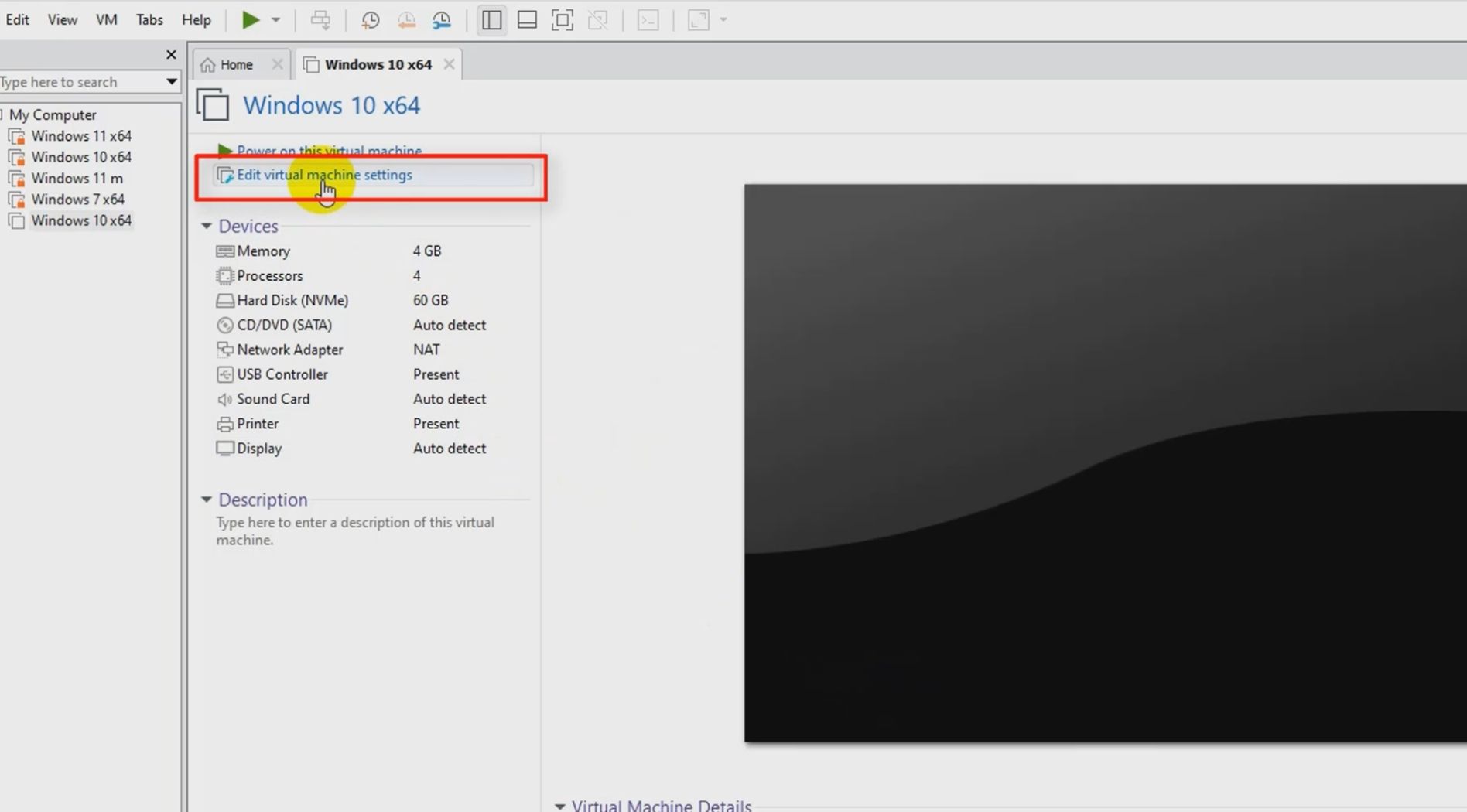Select the highlighted last Windows 10 x64 library entry

pos(81,221)
